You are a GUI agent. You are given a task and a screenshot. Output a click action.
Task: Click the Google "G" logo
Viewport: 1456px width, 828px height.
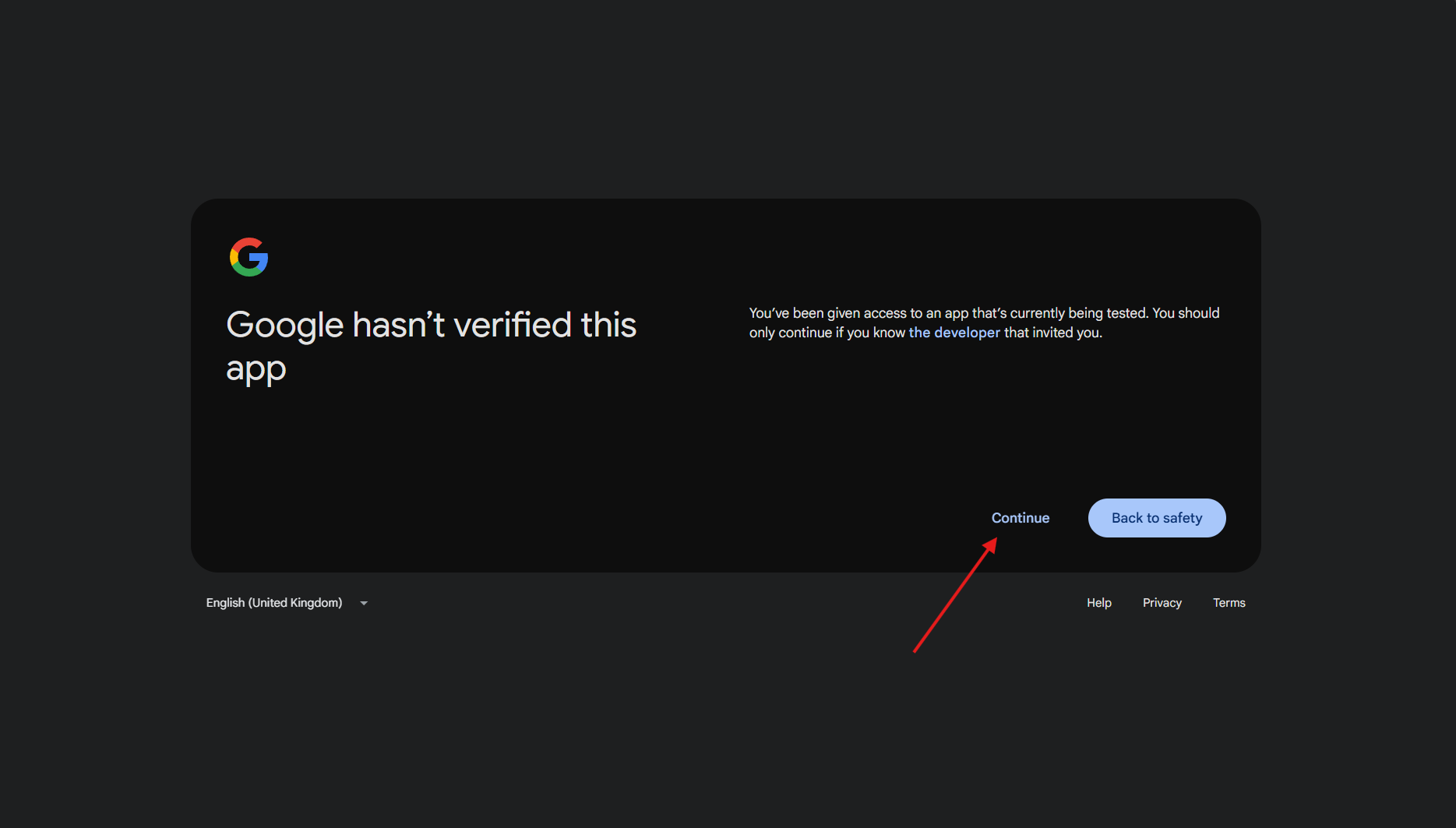coord(249,257)
